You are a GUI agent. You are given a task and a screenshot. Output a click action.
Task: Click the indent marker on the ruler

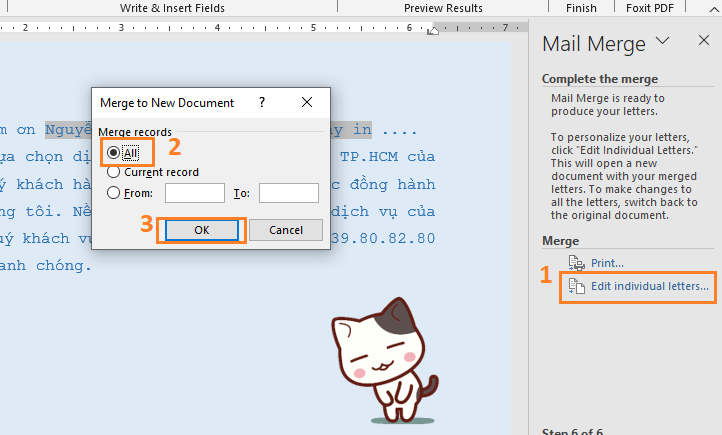[433, 29]
